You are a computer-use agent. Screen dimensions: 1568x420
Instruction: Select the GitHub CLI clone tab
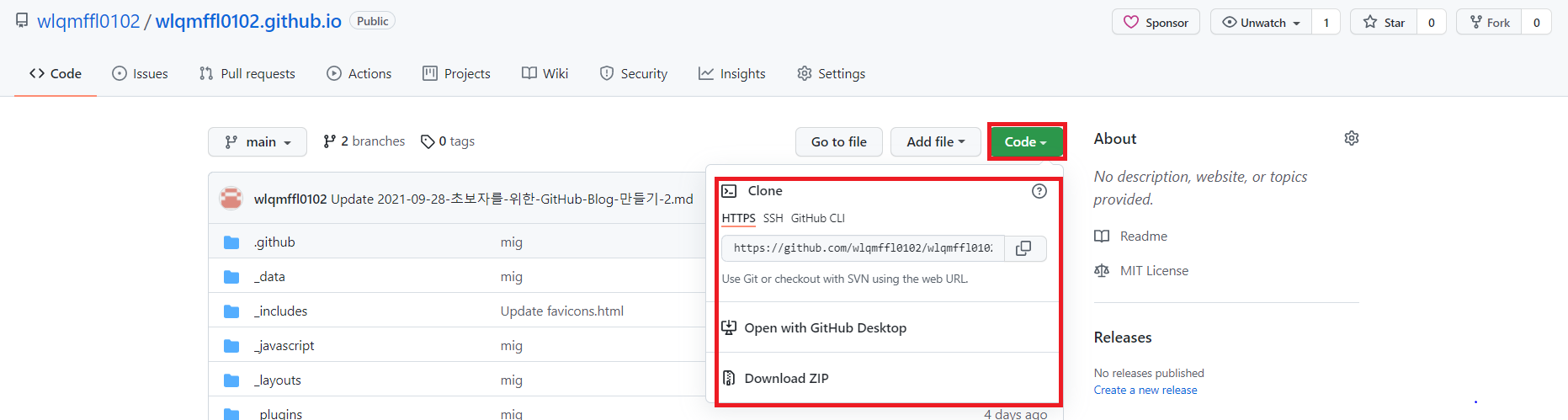[x=817, y=218]
